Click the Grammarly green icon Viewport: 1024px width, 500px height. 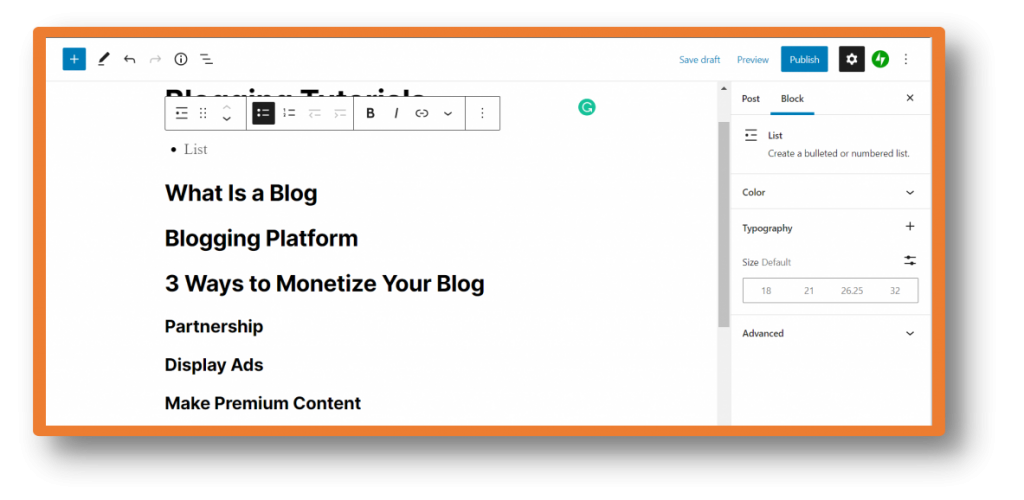(587, 107)
